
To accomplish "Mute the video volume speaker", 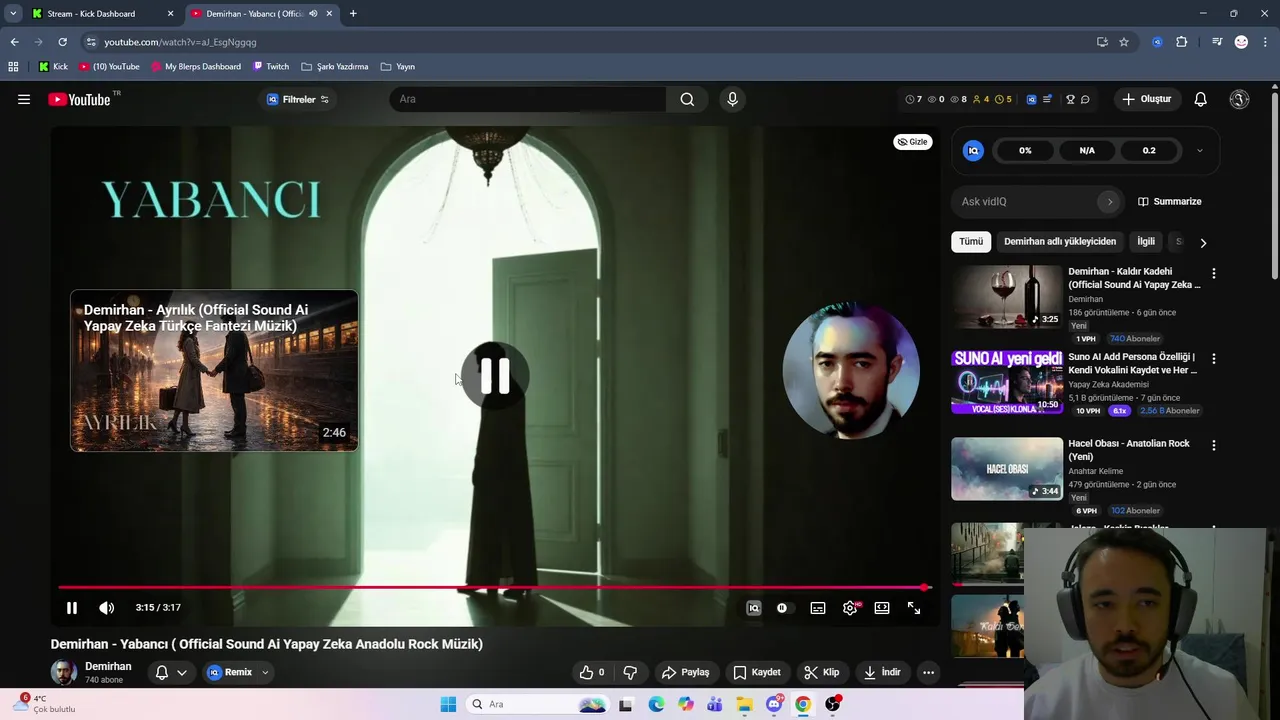I will tap(106, 608).
